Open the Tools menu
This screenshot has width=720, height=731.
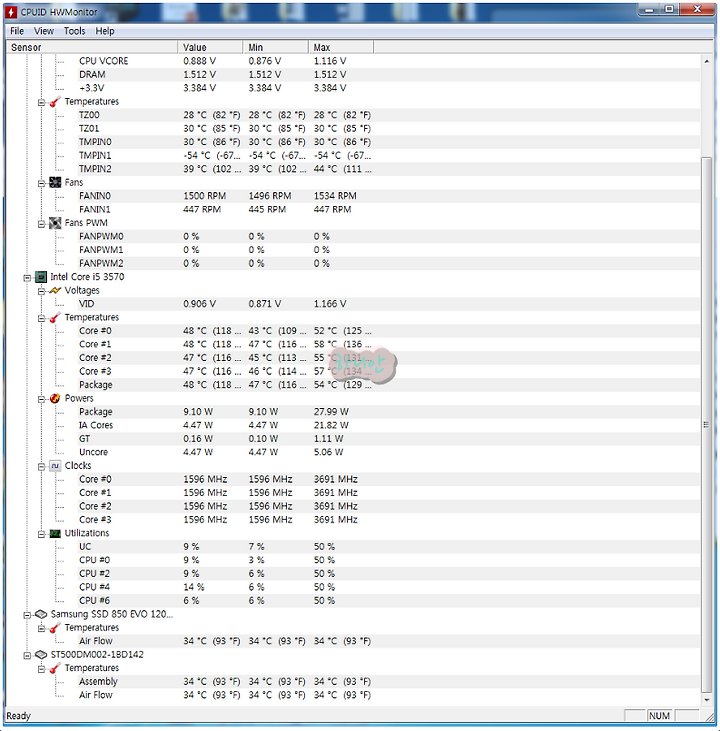[x=75, y=31]
